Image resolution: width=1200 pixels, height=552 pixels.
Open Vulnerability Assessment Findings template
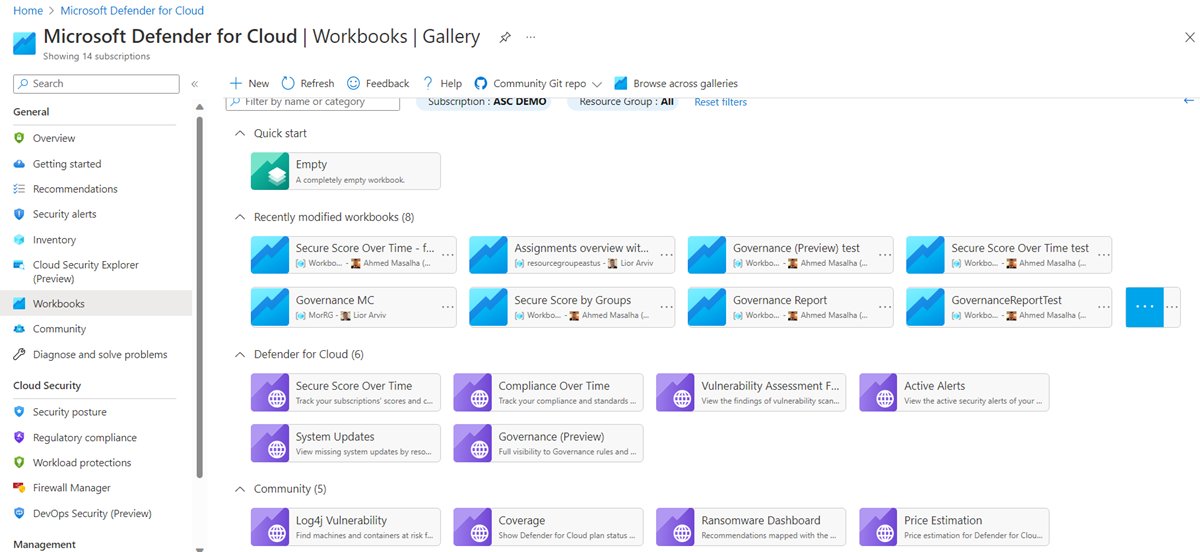pyautogui.click(x=751, y=392)
